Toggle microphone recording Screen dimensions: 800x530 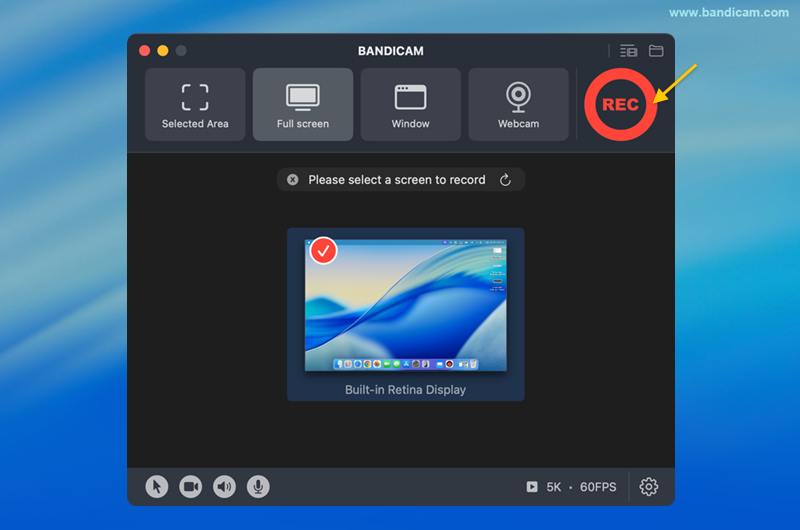click(x=258, y=487)
